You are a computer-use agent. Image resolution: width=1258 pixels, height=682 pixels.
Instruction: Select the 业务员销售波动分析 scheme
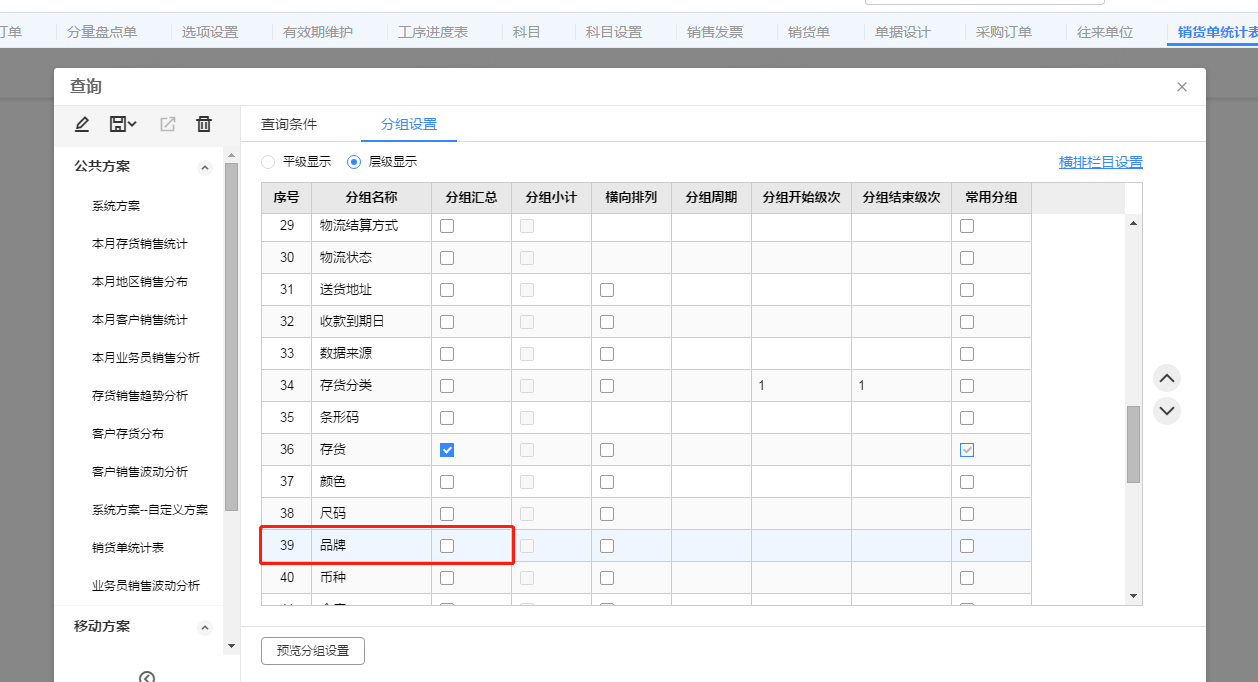146,586
